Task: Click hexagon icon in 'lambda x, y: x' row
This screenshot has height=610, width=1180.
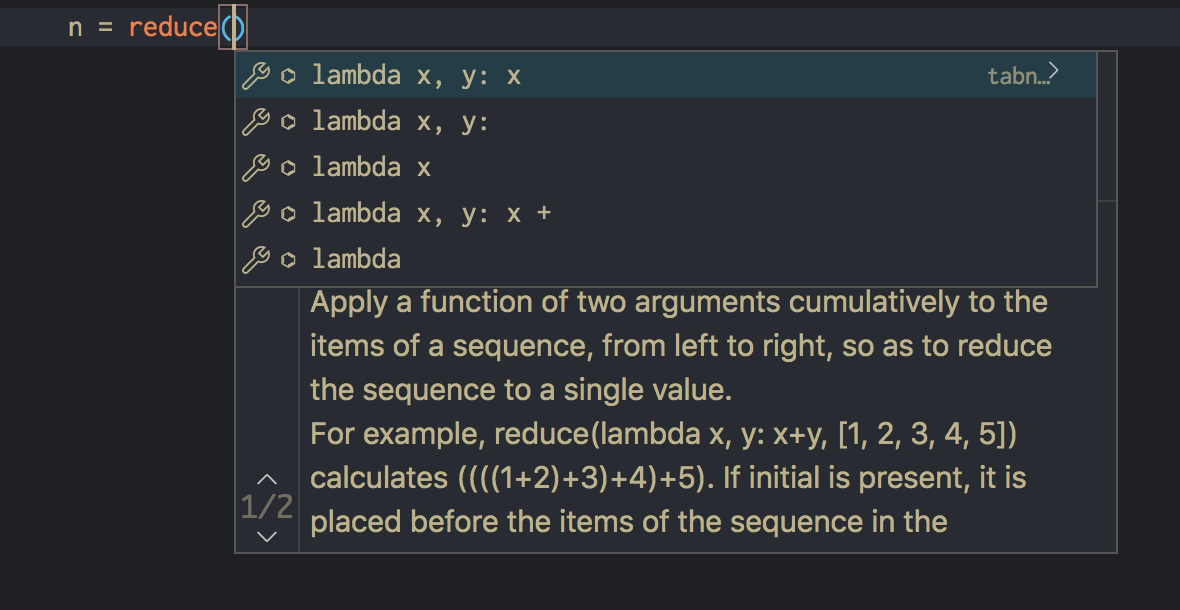Action: [x=287, y=75]
